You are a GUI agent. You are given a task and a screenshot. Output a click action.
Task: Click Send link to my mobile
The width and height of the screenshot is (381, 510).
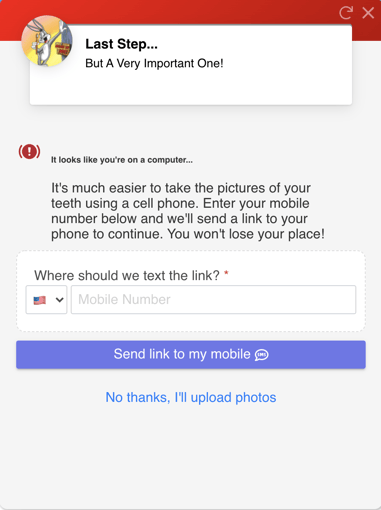(x=191, y=355)
